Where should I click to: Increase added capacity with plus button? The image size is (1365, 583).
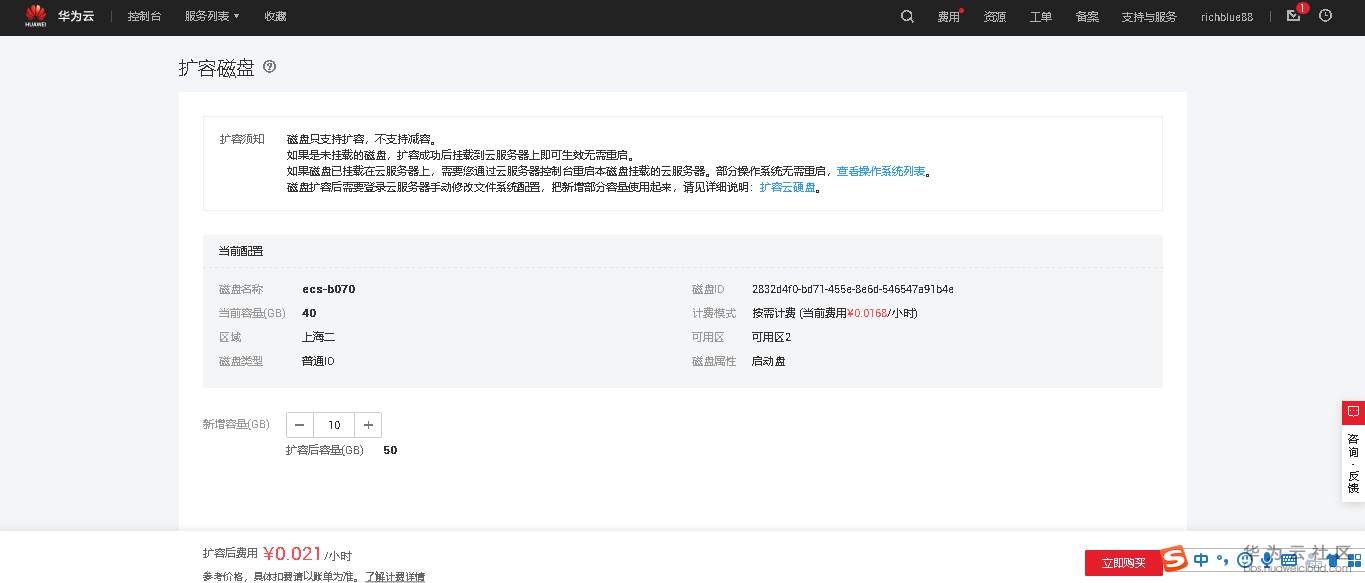click(368, 425)
